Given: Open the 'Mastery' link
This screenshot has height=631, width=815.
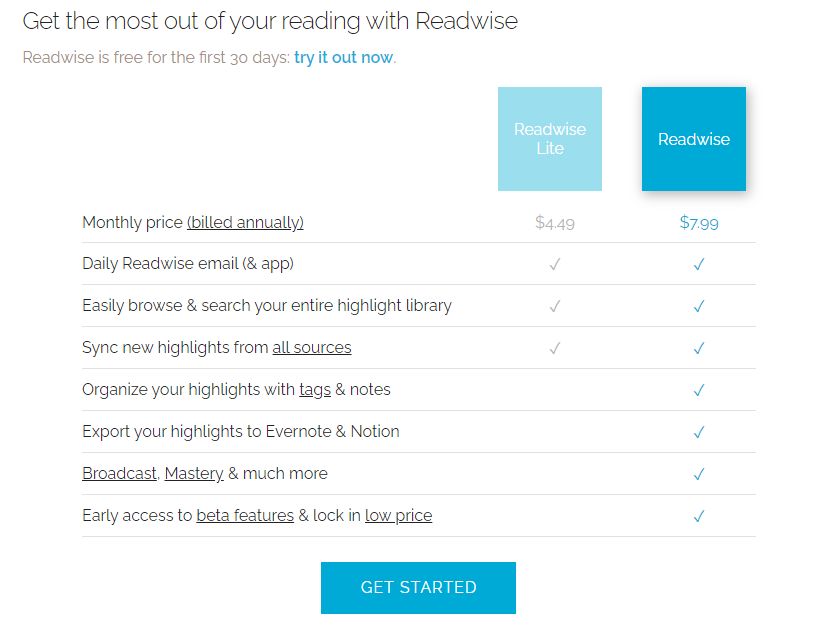Looking at the screenshot, I should pos(194,474).
